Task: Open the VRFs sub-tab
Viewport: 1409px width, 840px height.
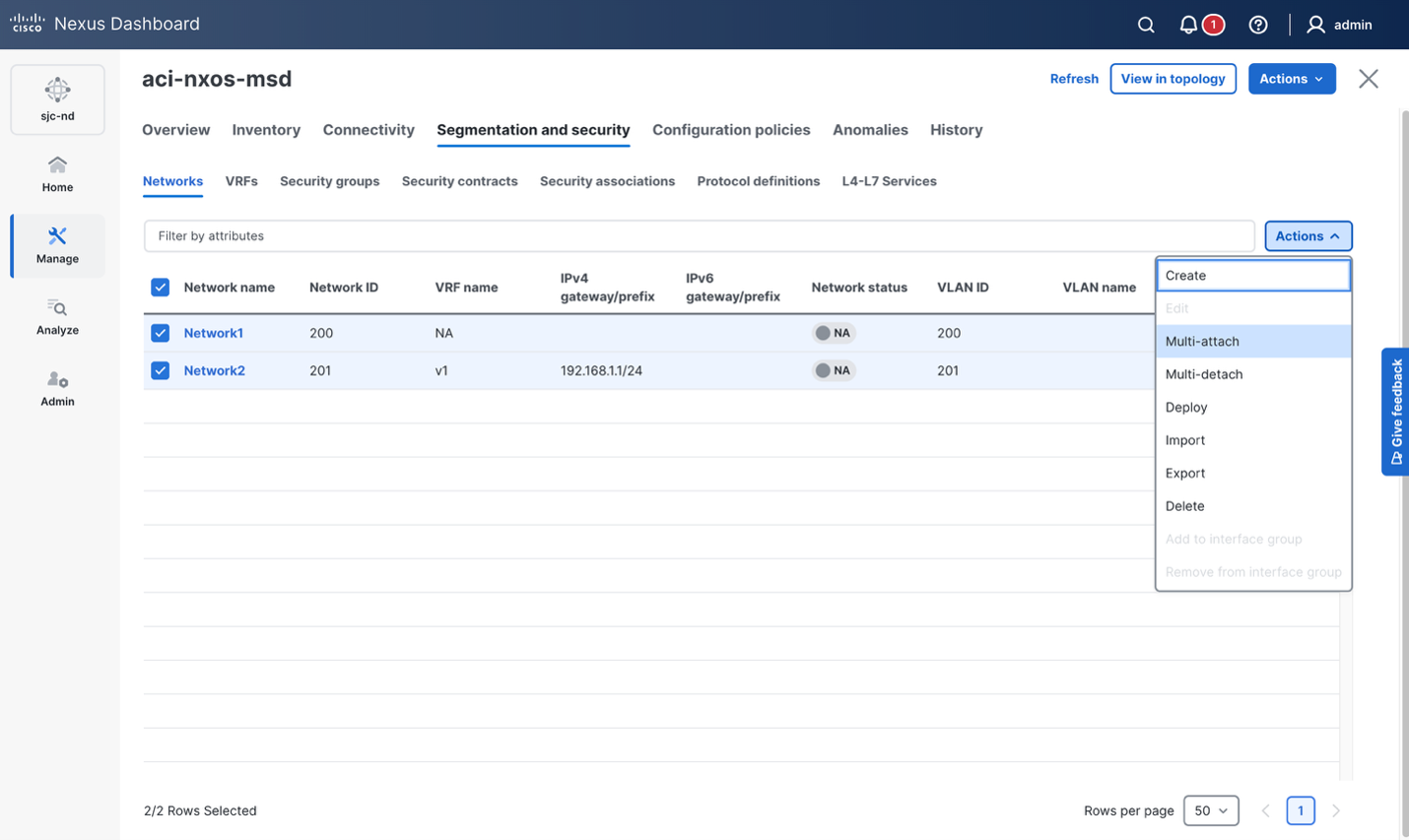Action: coord(241,181)
